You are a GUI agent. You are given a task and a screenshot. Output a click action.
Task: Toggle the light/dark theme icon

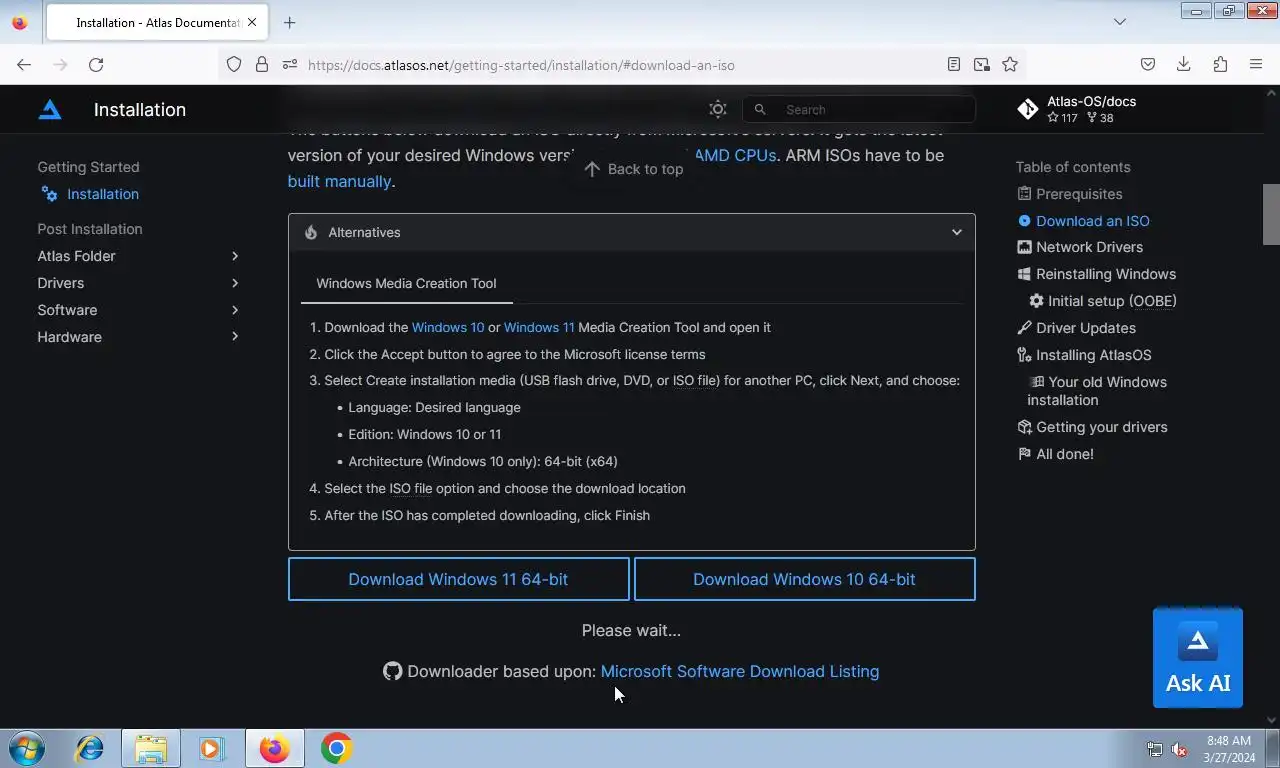tap(718, 110)
